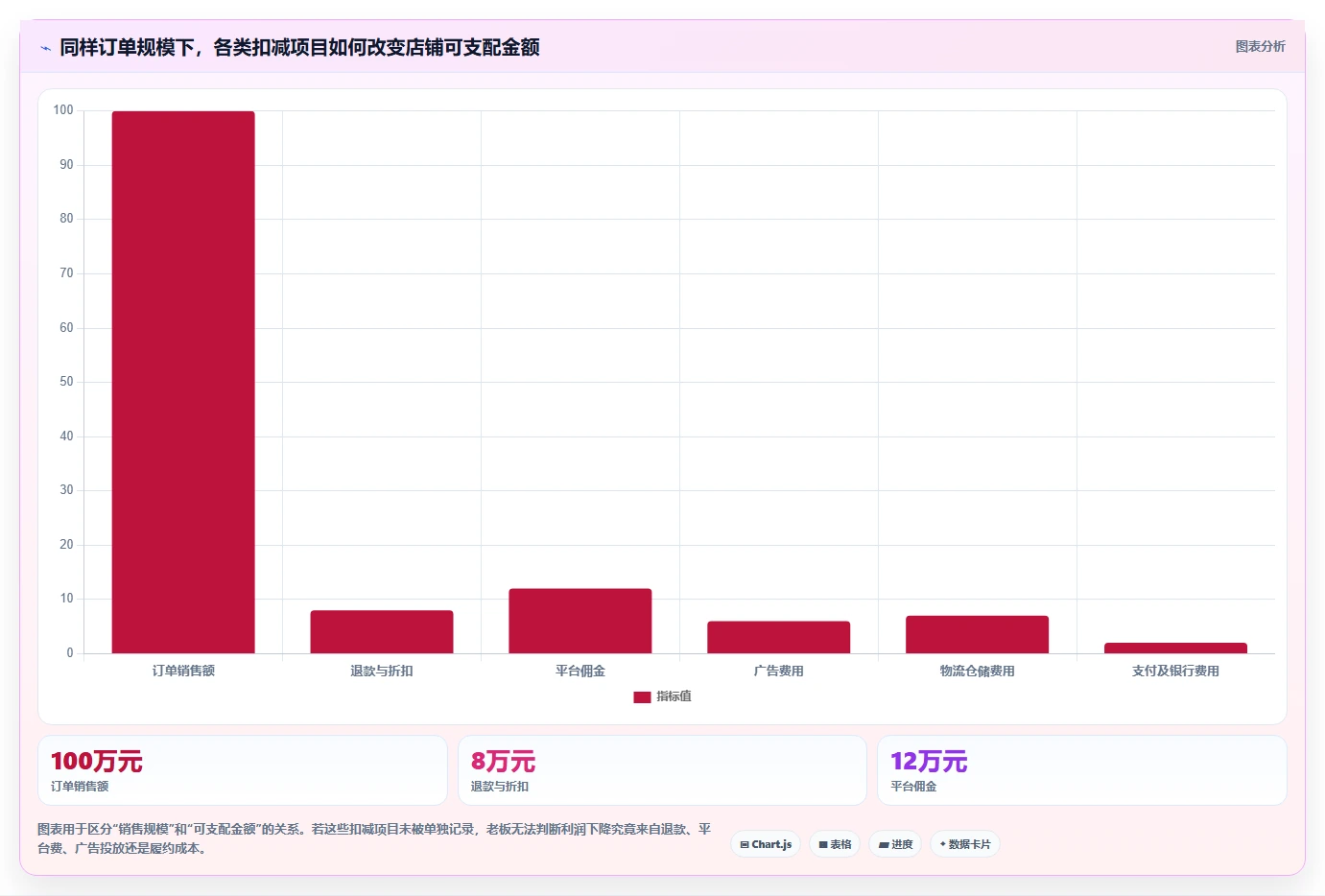Select the 订单销售额 bar in the chart
Viewport: 1325px width, 896px height.
(x=183, y=382)
